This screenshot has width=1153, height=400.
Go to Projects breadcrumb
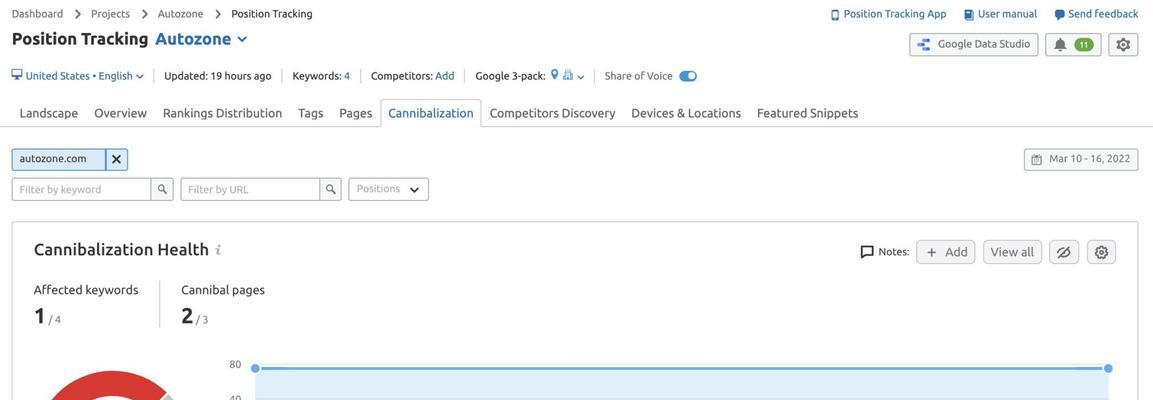point(110,14)
